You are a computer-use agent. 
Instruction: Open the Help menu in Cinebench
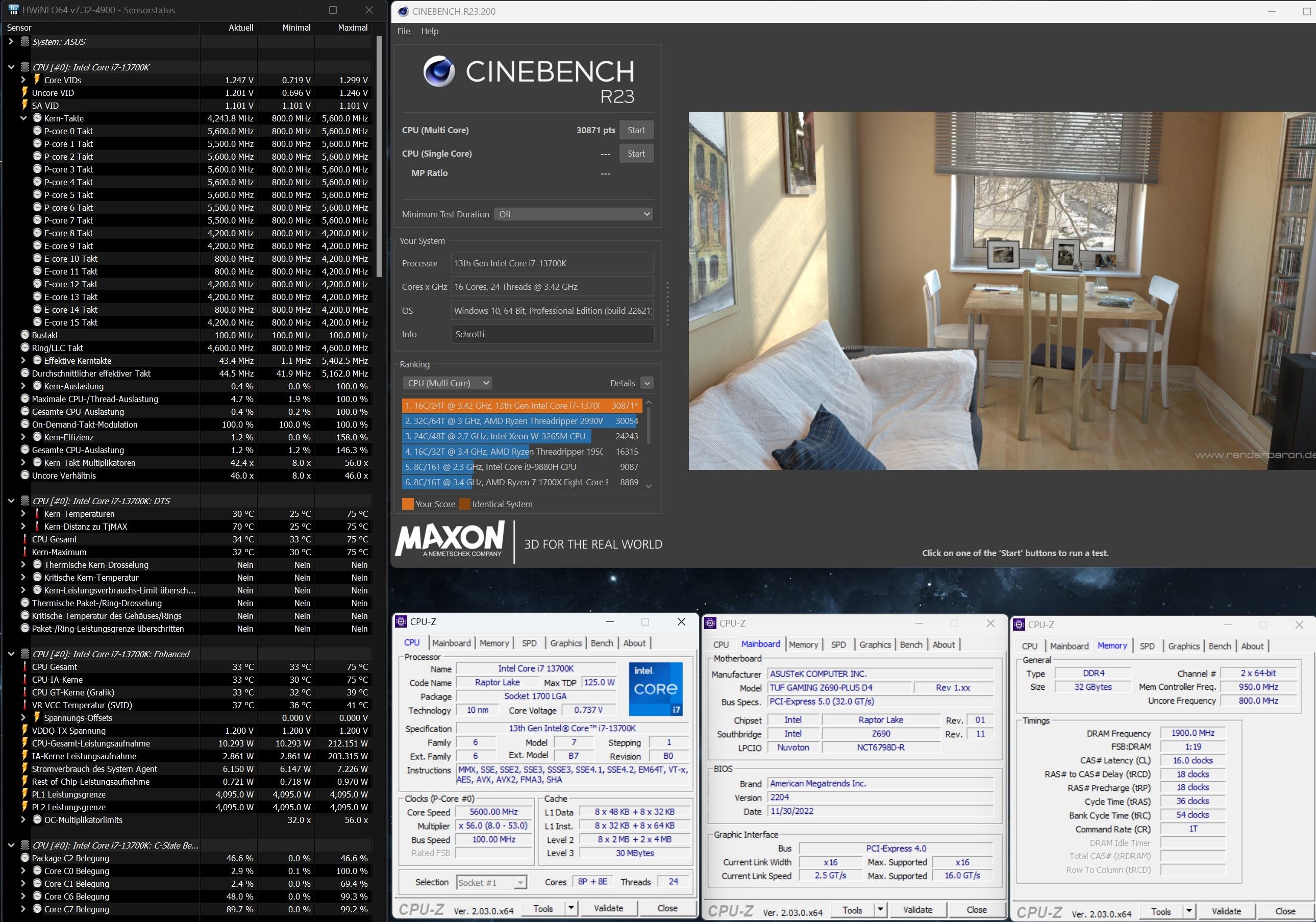tap(429, 31)
